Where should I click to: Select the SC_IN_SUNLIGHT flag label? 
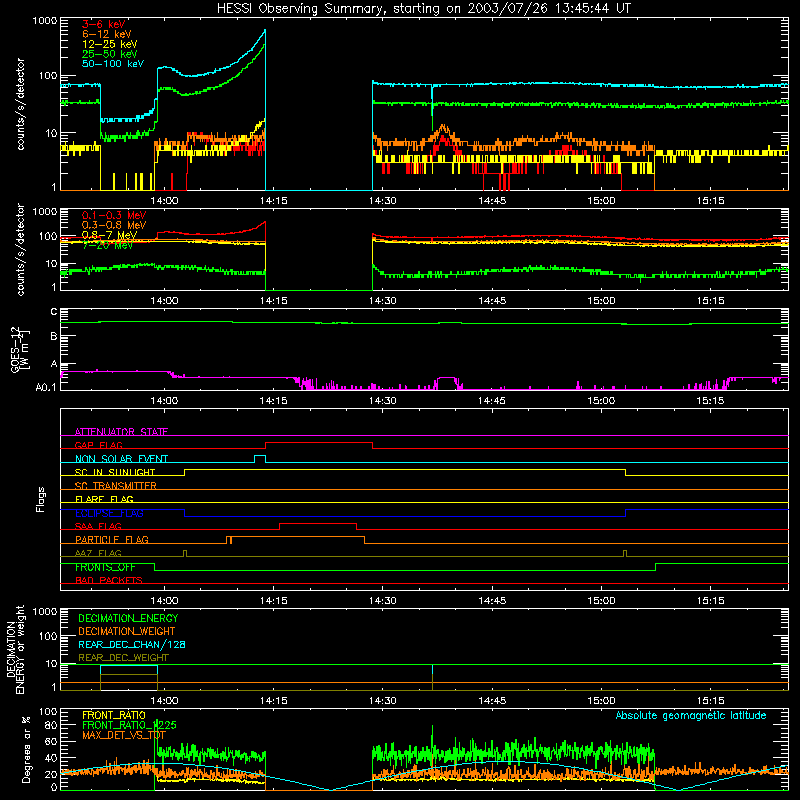pos(115,472)
